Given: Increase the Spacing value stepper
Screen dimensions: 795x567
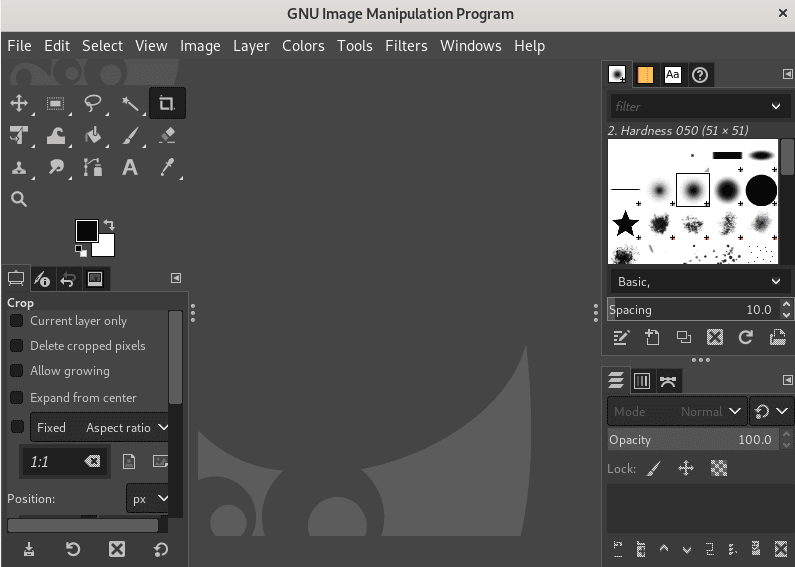Looking at the screenshot, I should tap(786, 304).
